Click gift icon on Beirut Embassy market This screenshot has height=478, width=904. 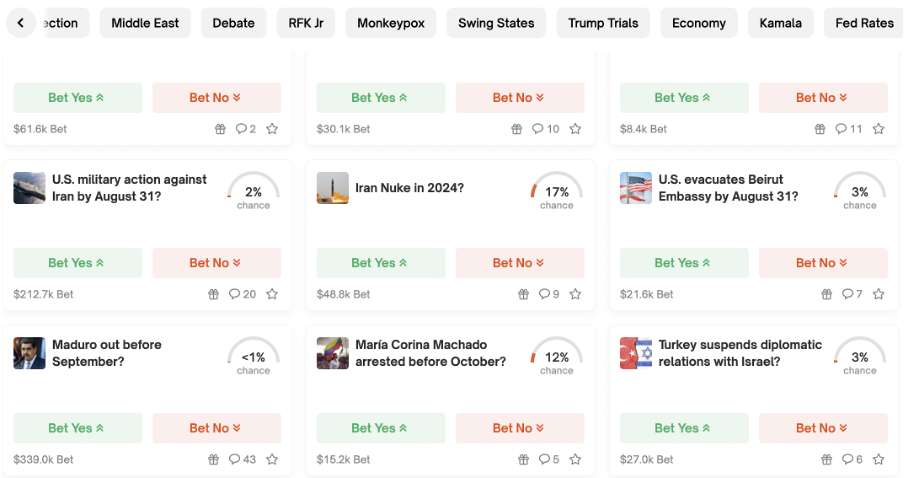[826, 295]
